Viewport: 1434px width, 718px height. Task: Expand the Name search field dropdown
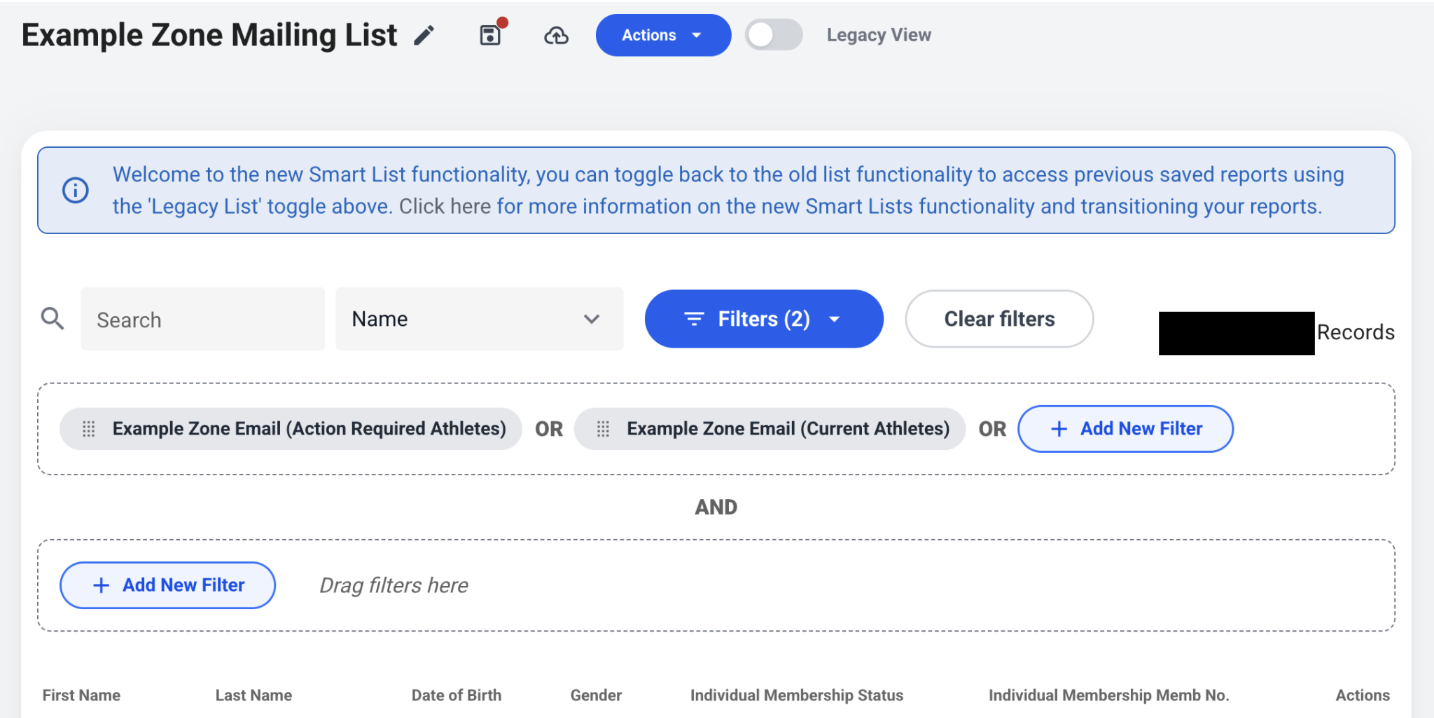[x=479, y=319]
